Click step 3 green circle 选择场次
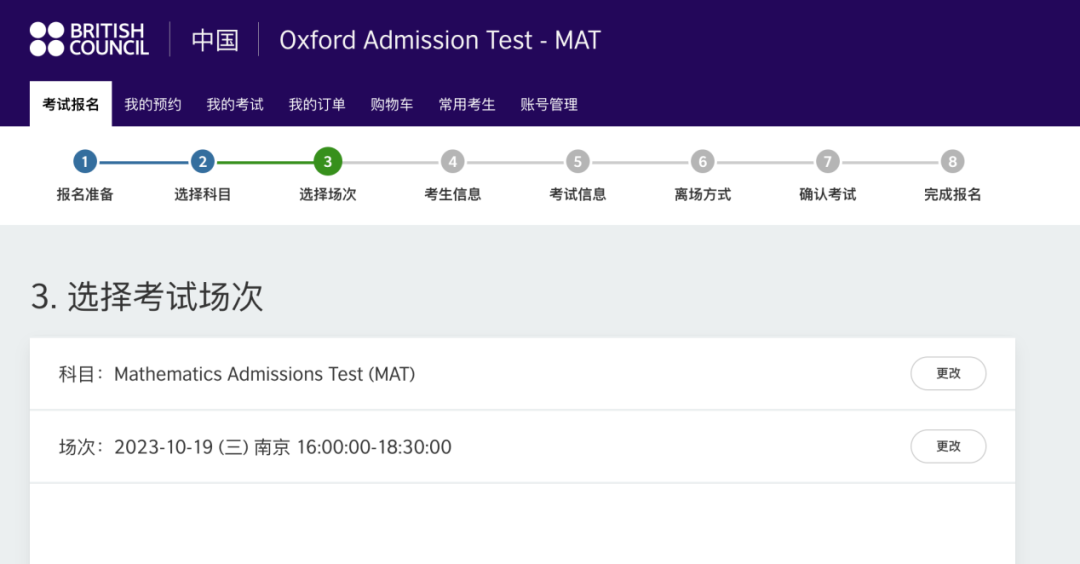Image resolution: width=1080 pixels, height=564 pixels. pyautogui.click(x=328, y=162)
